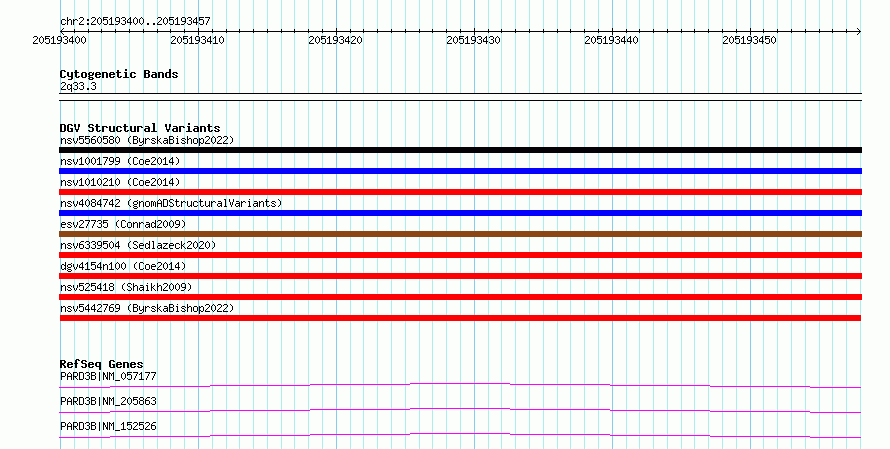The width and height of the screenshot is (890, 449).
Task: Click the ruler's left end arrow
Action: coord(62,31)
